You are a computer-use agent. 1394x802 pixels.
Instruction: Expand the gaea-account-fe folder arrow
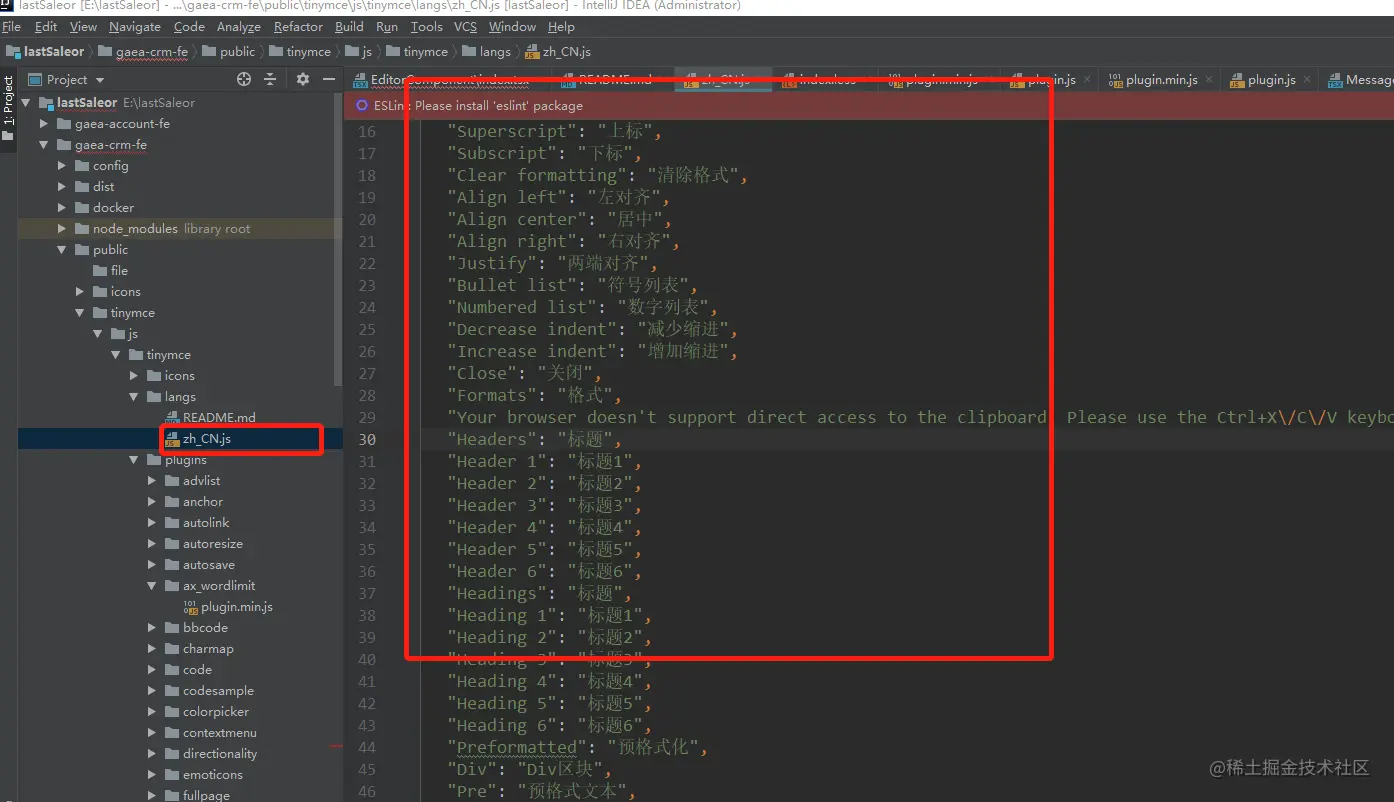point(43,124)
